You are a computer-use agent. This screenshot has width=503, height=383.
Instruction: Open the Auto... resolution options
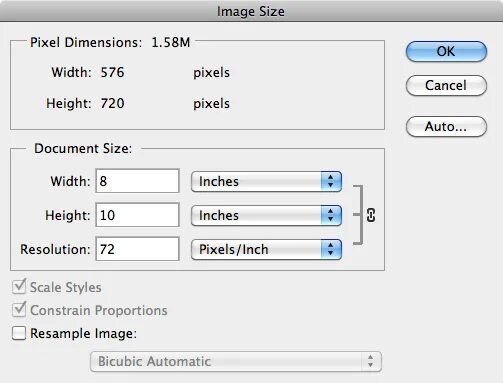(x=446, y=127)
